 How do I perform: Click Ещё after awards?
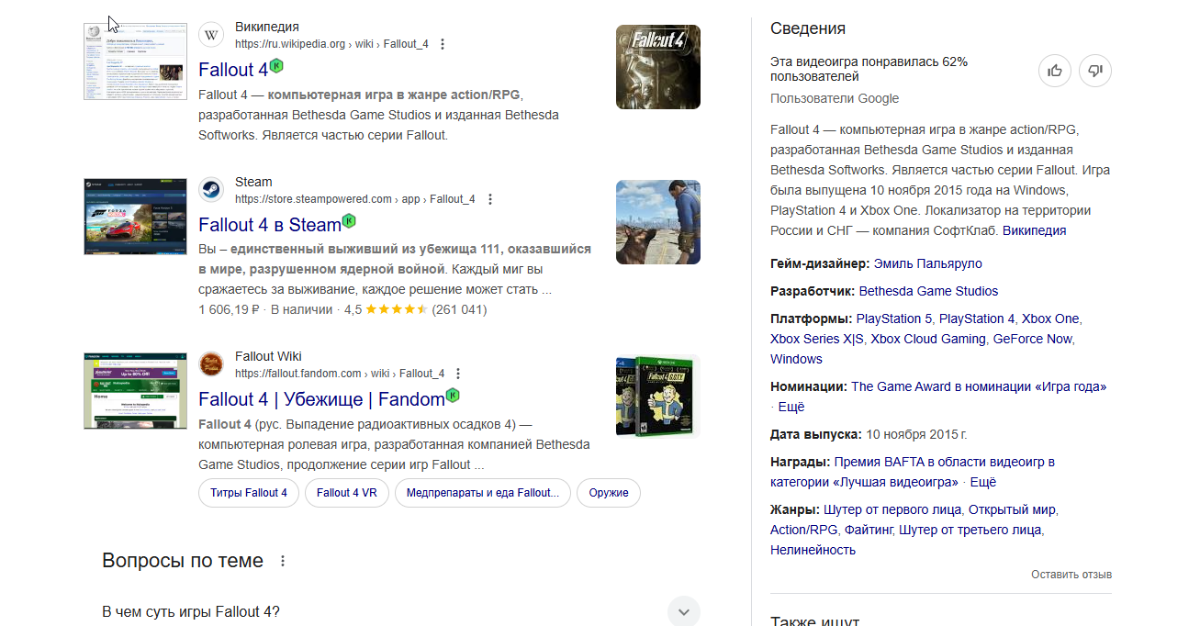983,482
